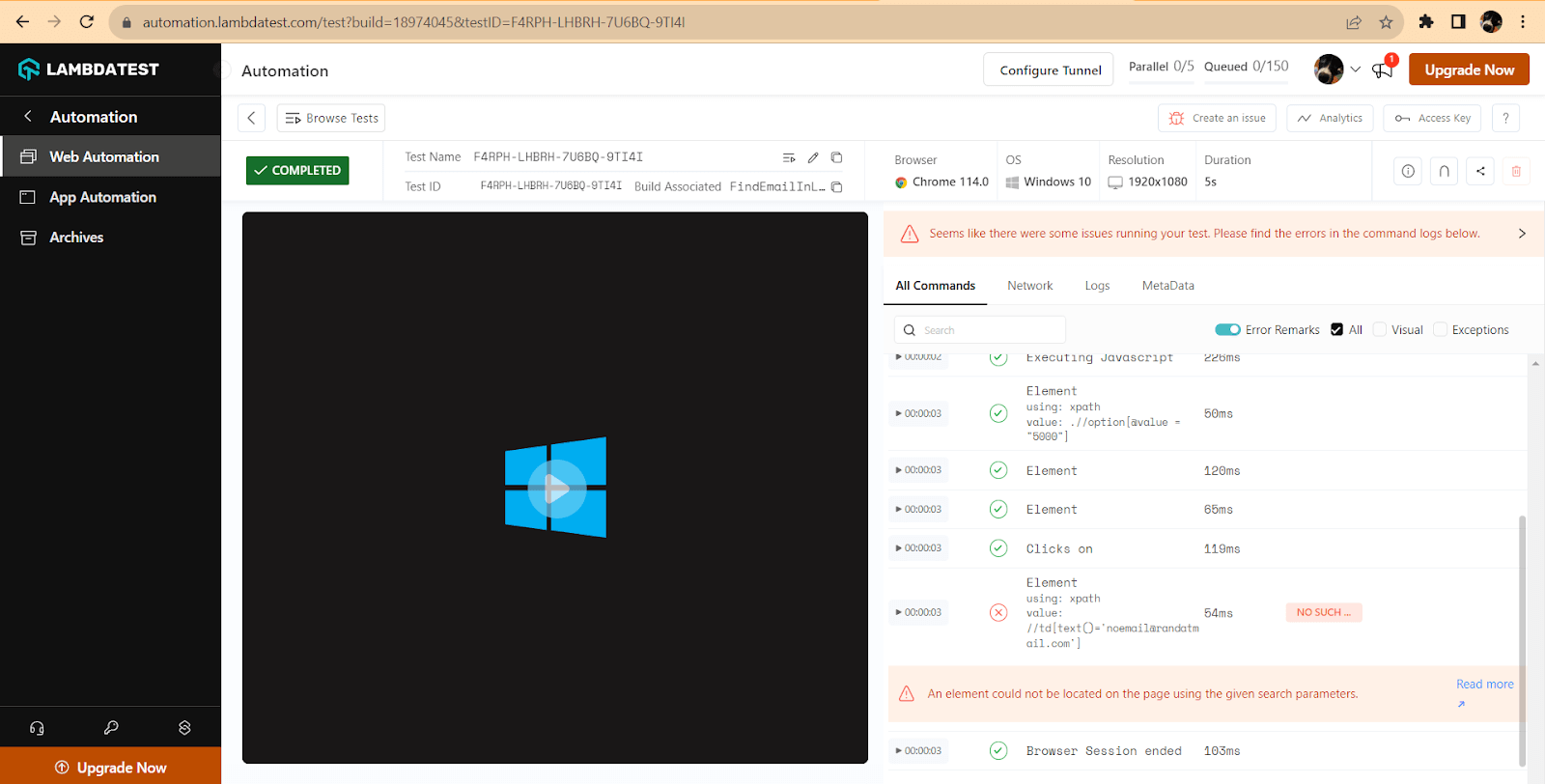Screen dimensions: 1545x784
Task: Expand the issues warning banner chevron
Action: pos(1522,234)
